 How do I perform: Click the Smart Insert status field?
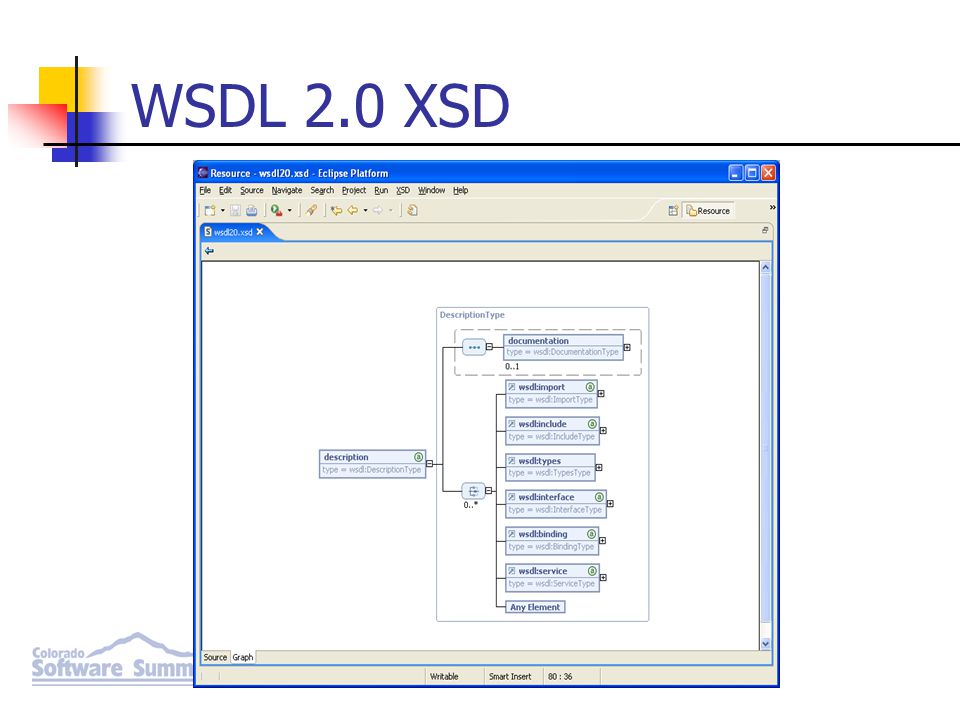pos(510,677)
